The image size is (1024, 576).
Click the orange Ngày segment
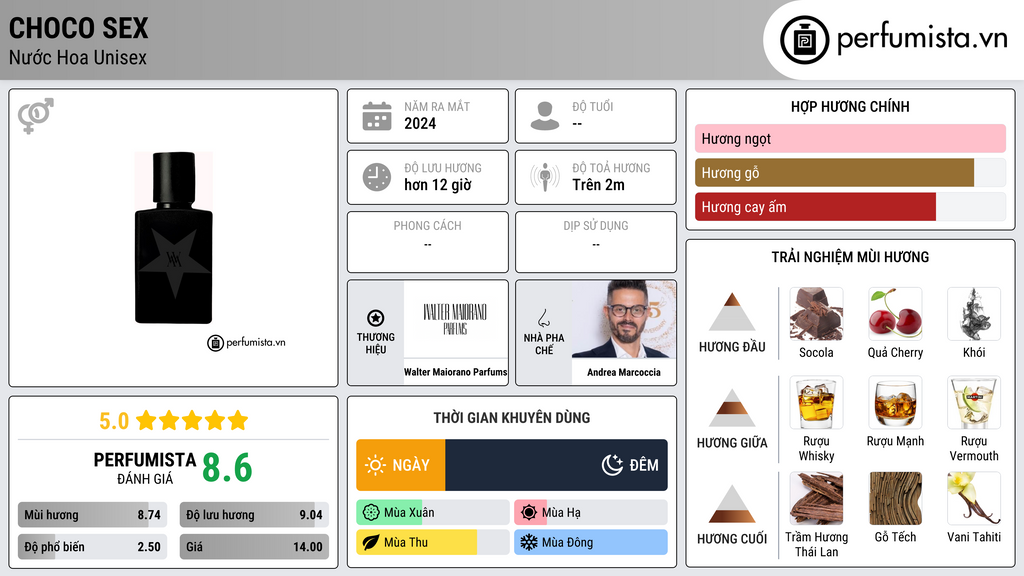pyautogui.click(x=401, y=465)
